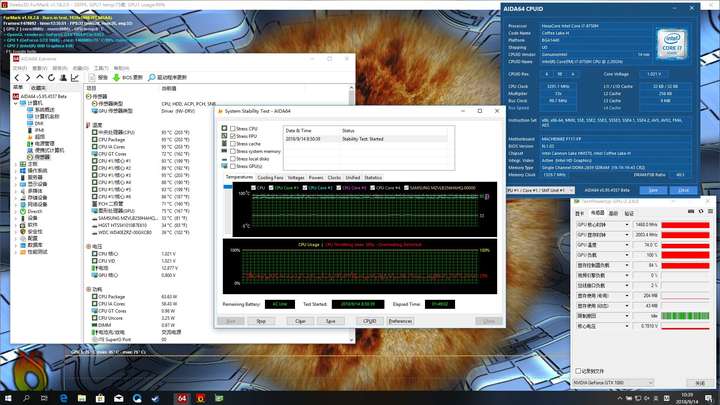This screenshot has width=720, height=405.
Task: Open the Mail app from taskbar
Action: pyautogui.click(x=118, y=398)
